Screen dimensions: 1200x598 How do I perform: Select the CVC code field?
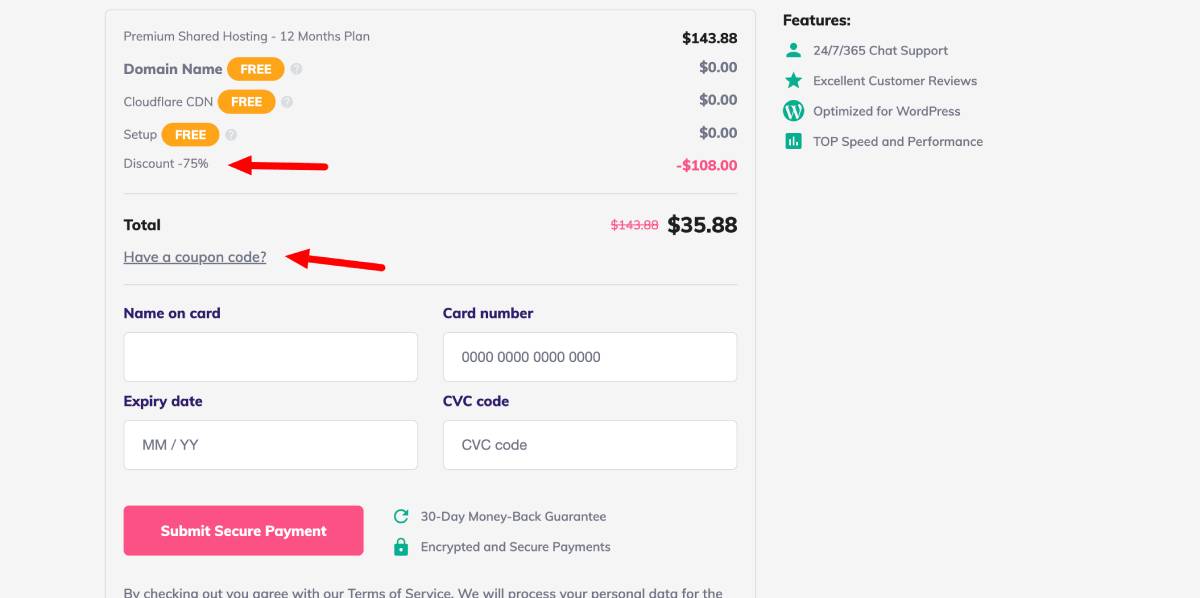coord(590,445)
